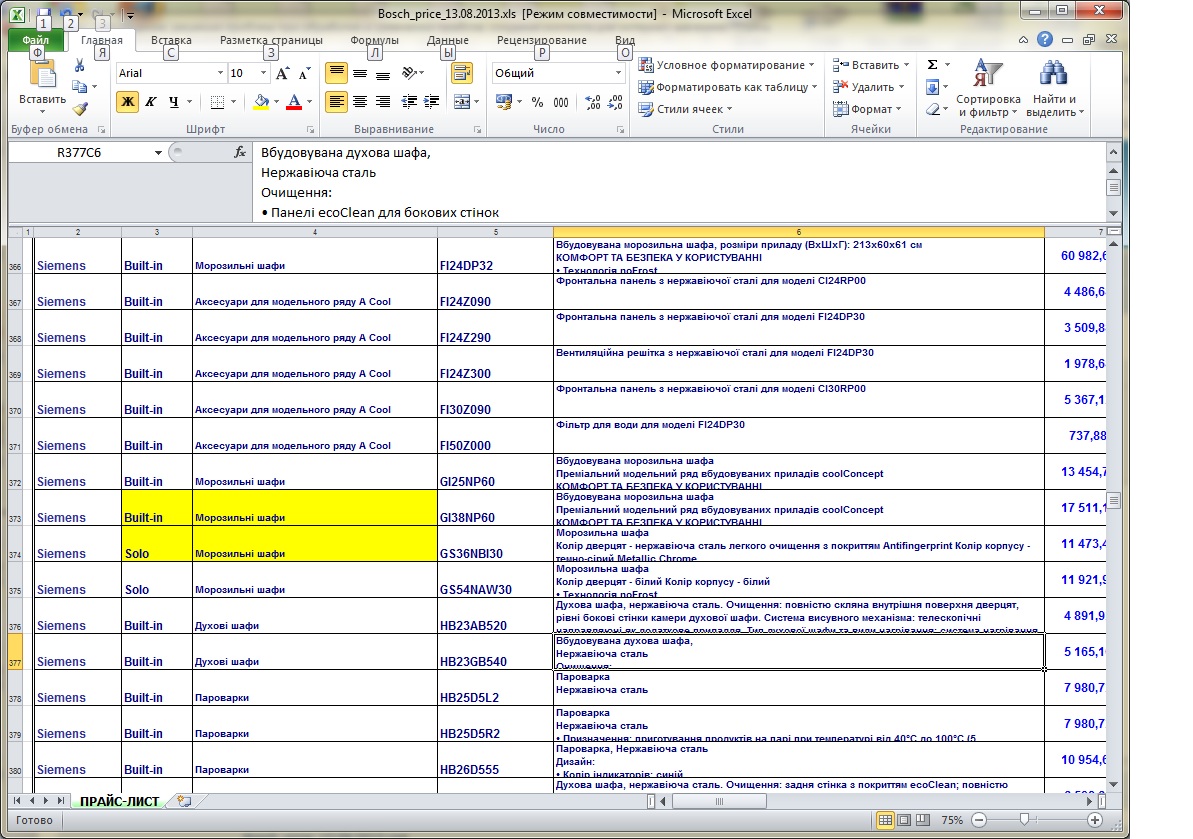The width and height of the screenshot is (1193, 839).
Task: Click the Cut scissors icon
Action: click(x=80, y=66)
